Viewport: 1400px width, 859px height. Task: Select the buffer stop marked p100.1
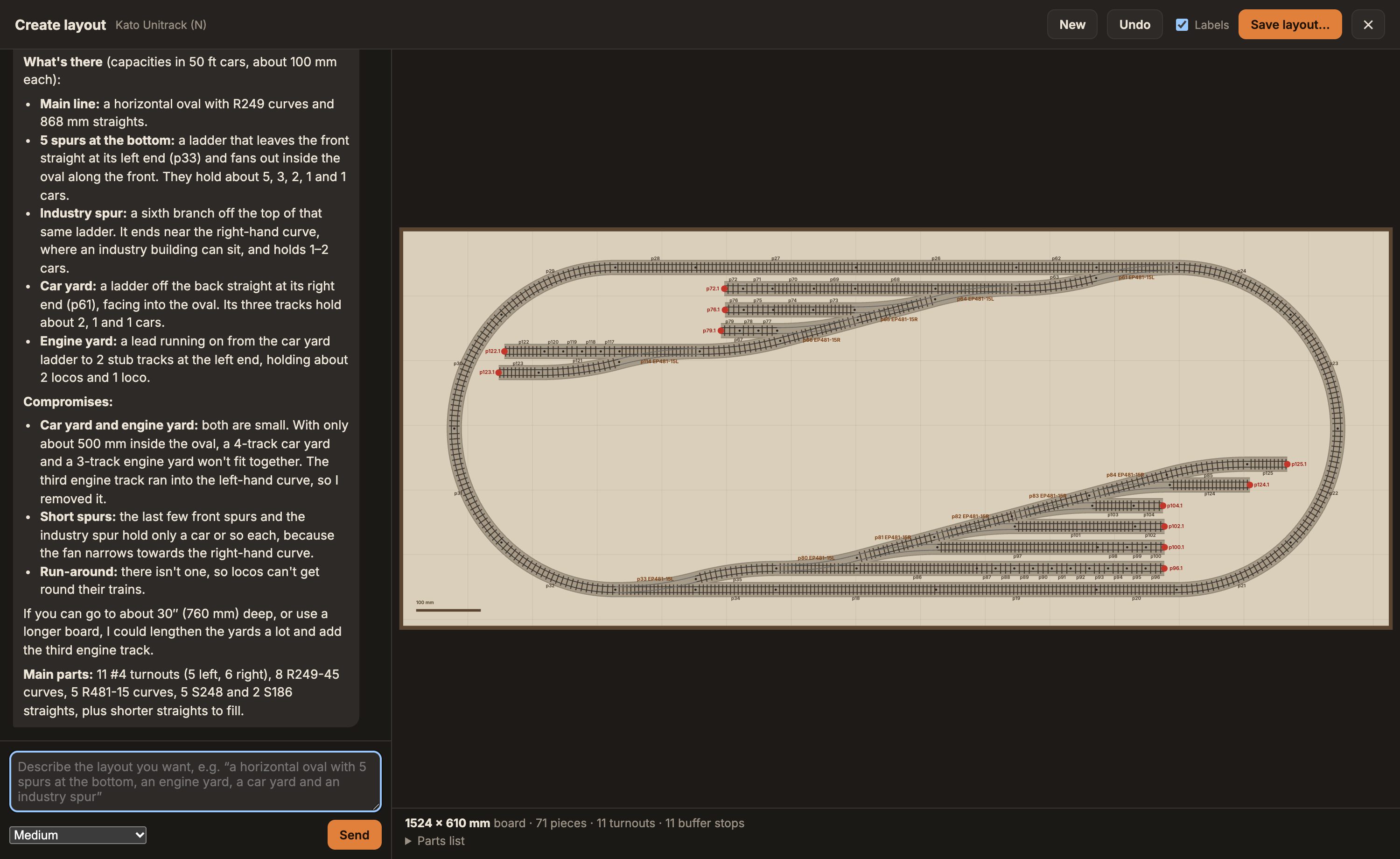(x=1164, y=548)
